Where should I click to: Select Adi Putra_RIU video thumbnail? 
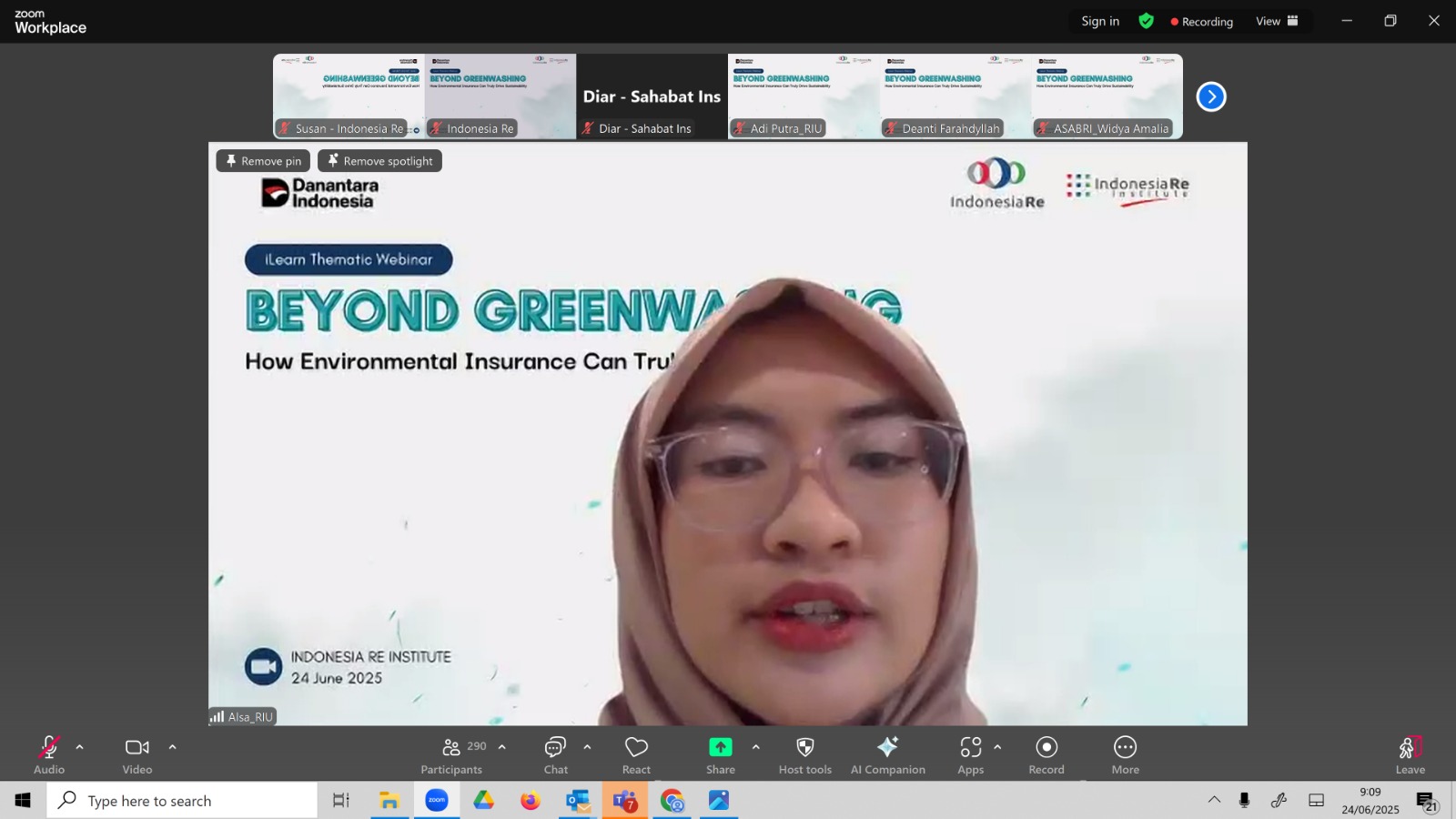click(x=804, y=96)
